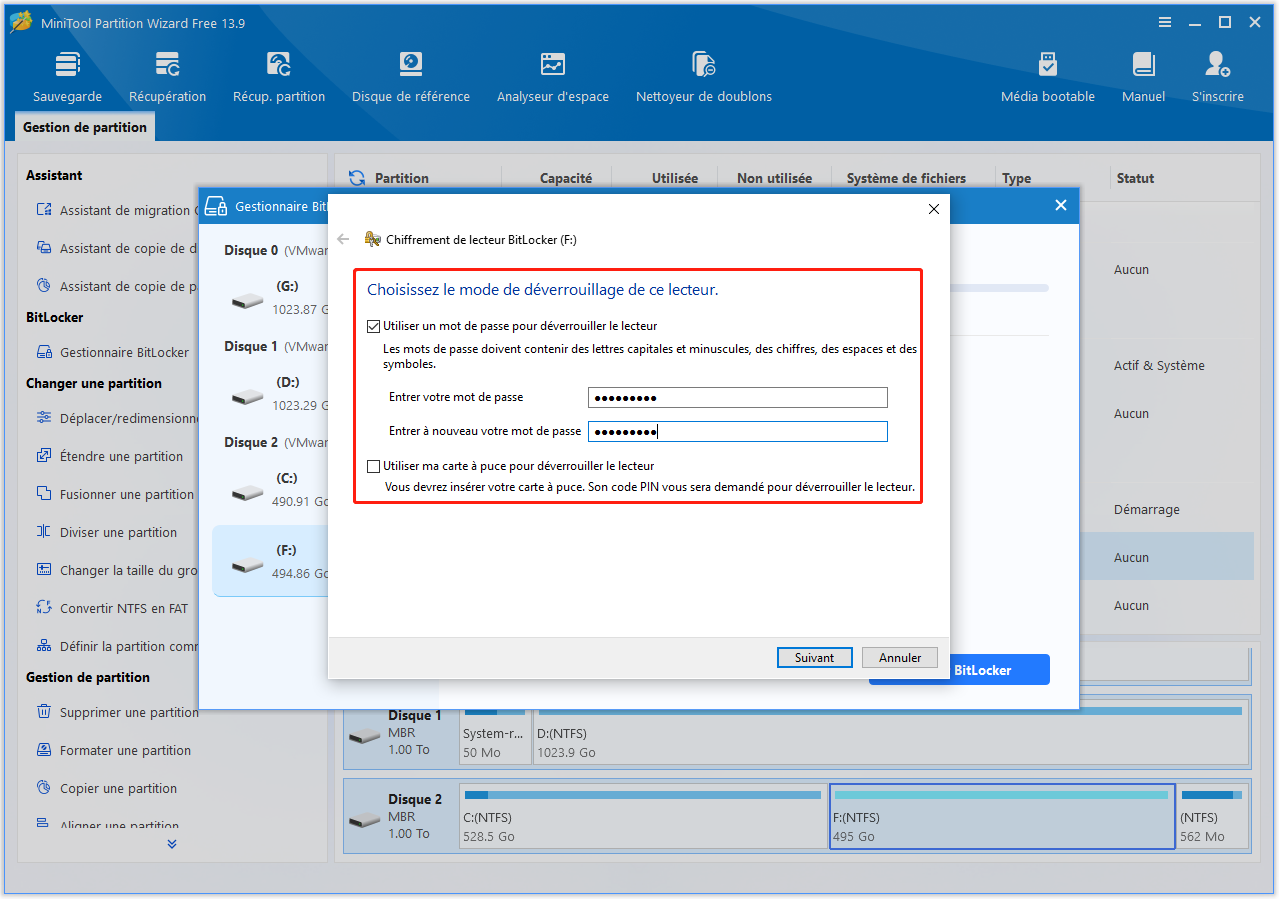Select Copier une partition
Viewport: 1279px width, 899px height.
pos(107,788)
